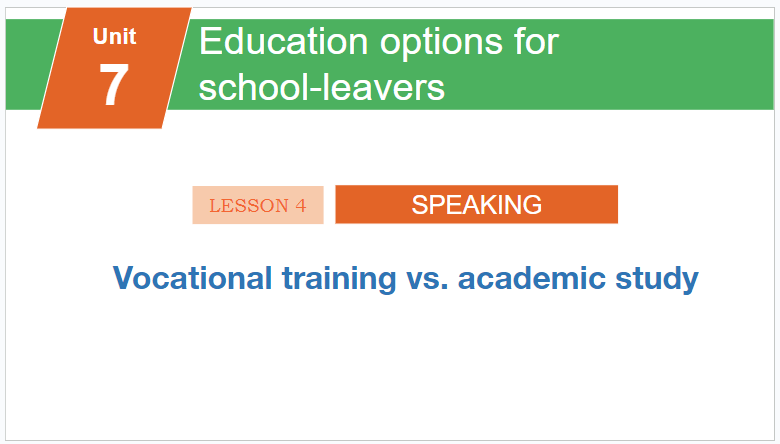Click the word "training" in blue heading
The image size is (780, 444).
[339, 279]
